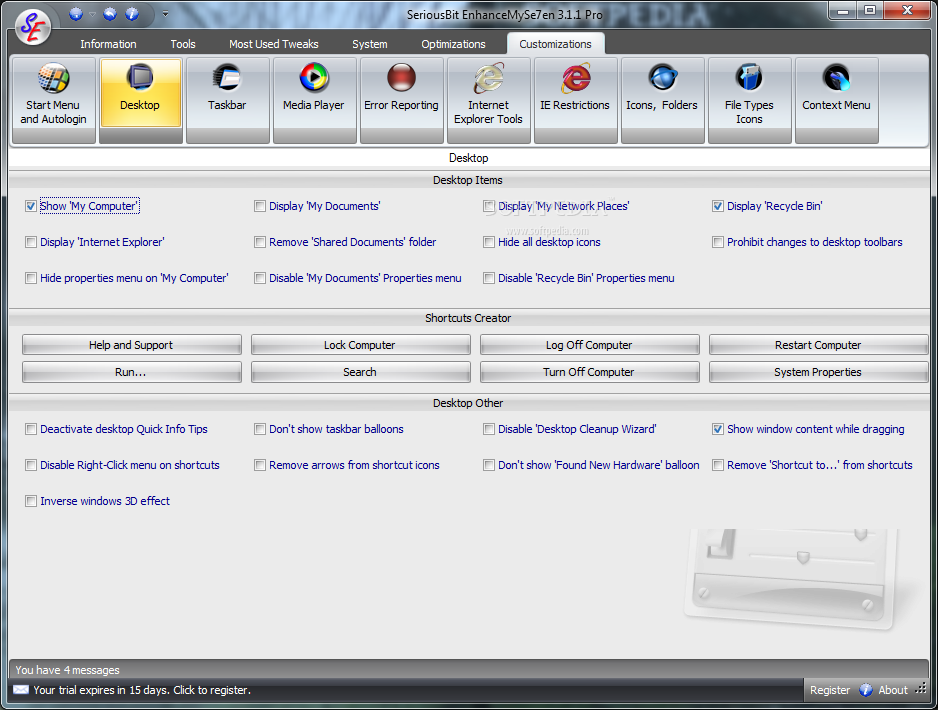Open the Taskbar customization section
This screenshot has width=938, height=710.
click(x=227, y=100)
